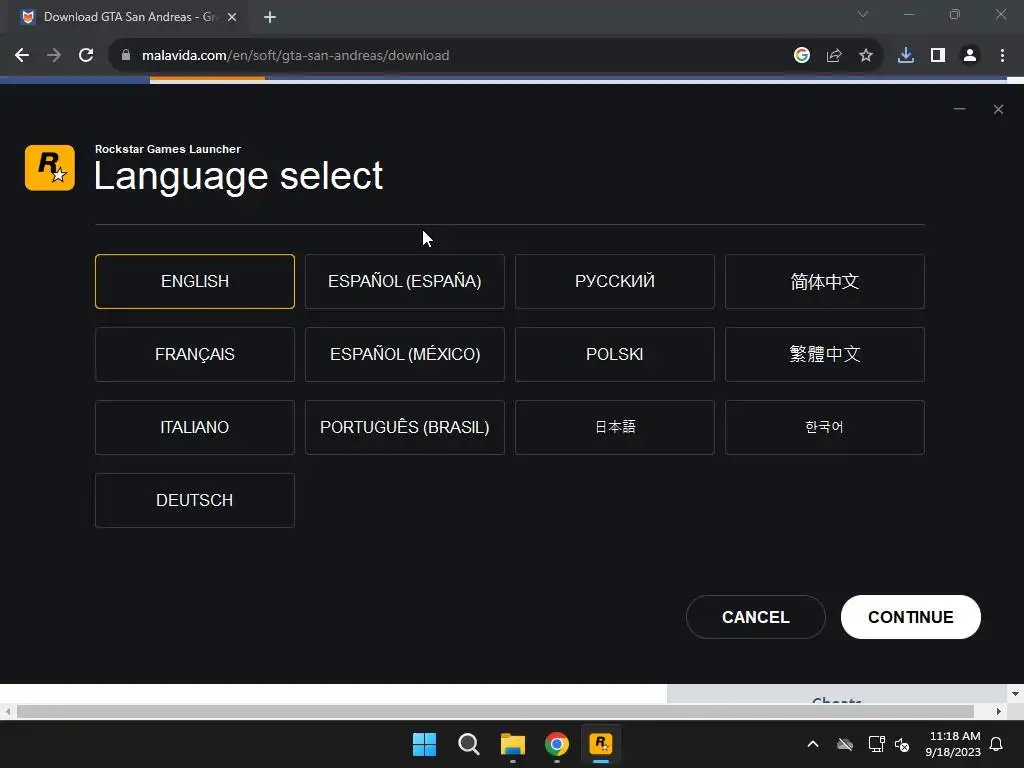Choose ESPAÑOL (MÉXICO) language
This screenshot has width=1024, height=768.
pyautogui.click(x=405, y=355)
